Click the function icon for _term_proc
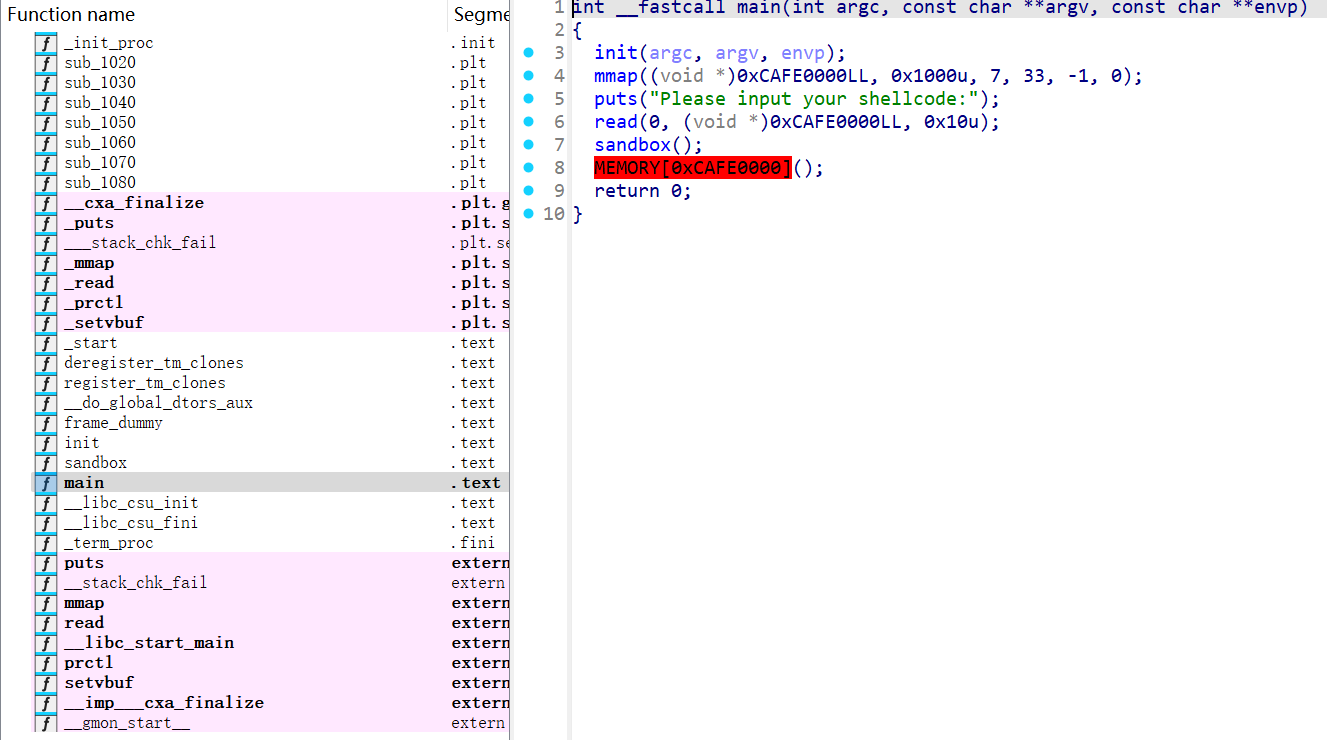This screenshot has height=740, width=1327. point(46,543)
